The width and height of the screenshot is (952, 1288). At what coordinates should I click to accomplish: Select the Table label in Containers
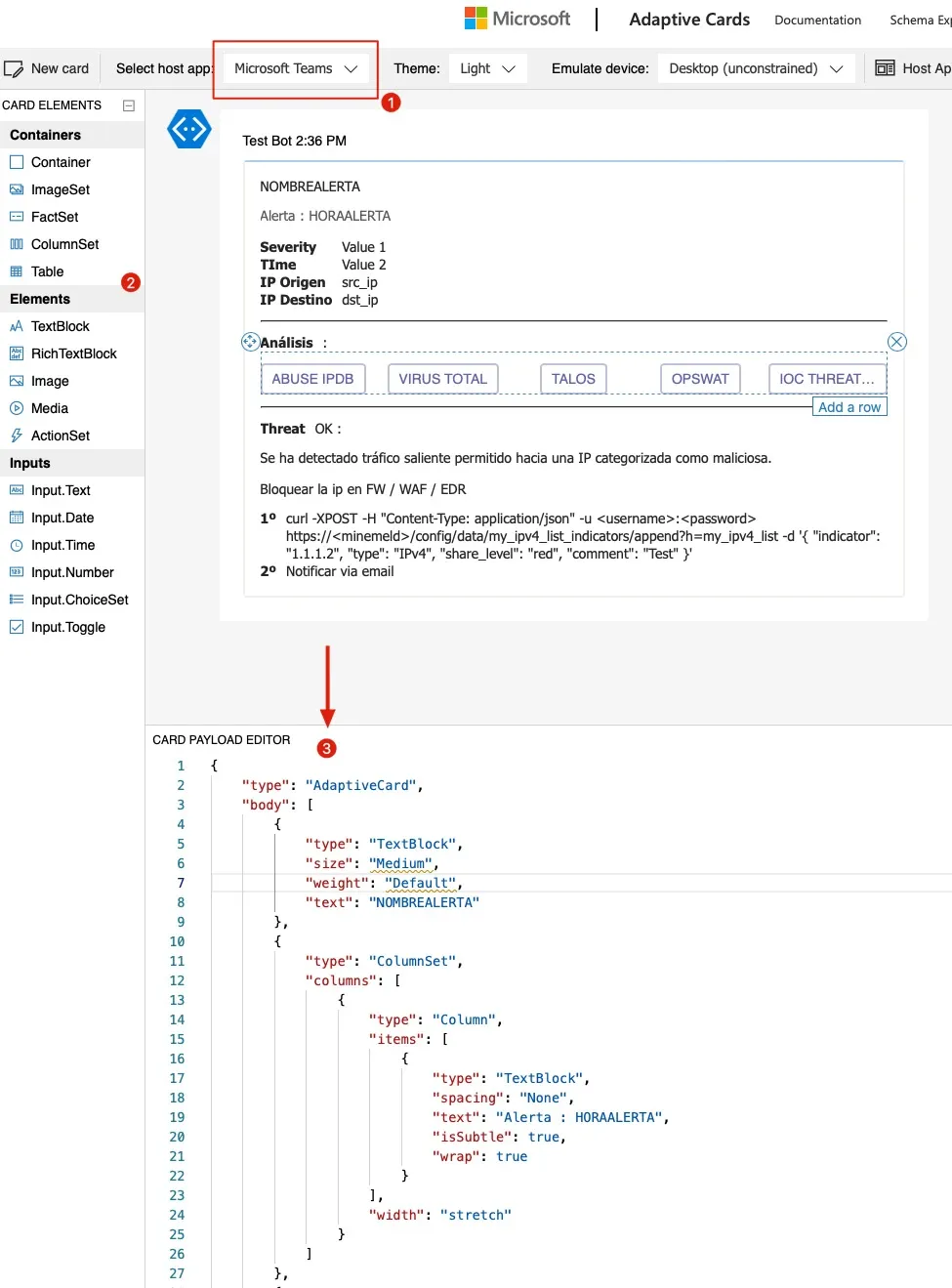click(47, 271)
